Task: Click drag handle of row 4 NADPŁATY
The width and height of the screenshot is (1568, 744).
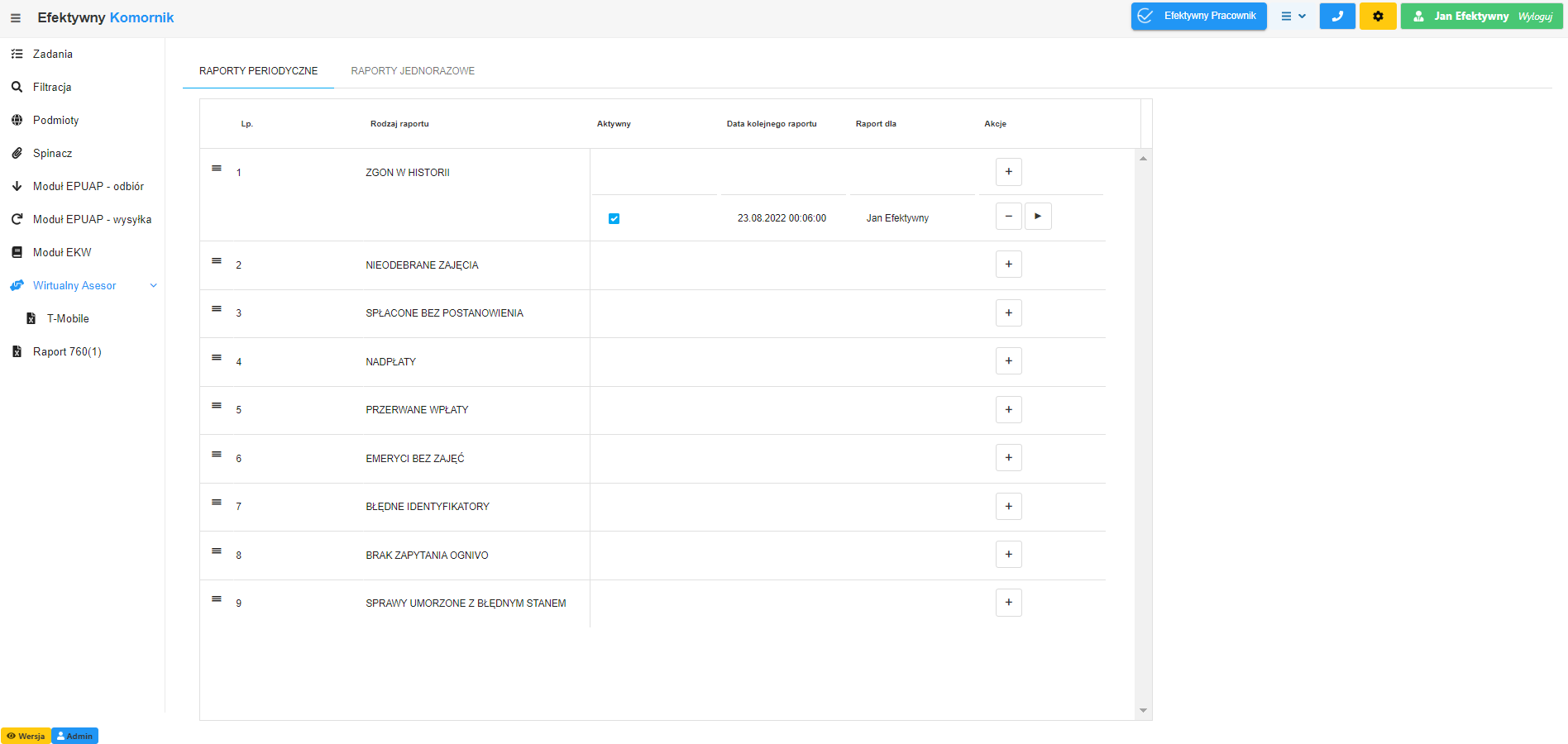Action: pyautogui.click(x=217, y=357)
